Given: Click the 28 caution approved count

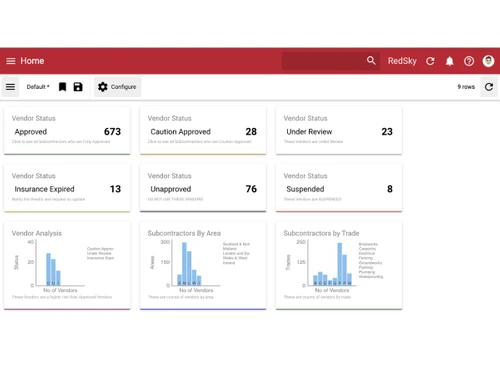Looking at the screenshot, I should pos(251,132).
